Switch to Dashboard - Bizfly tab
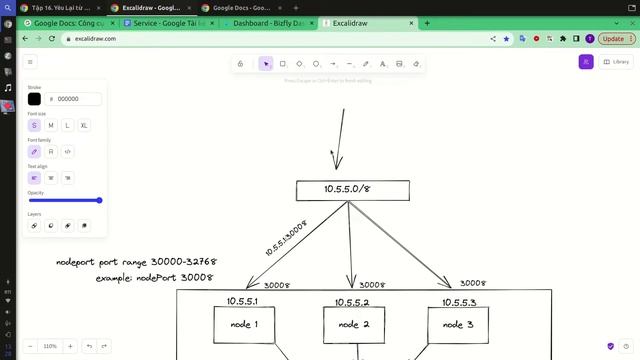This screenshot has height=360, width=640. pos(269,23)
